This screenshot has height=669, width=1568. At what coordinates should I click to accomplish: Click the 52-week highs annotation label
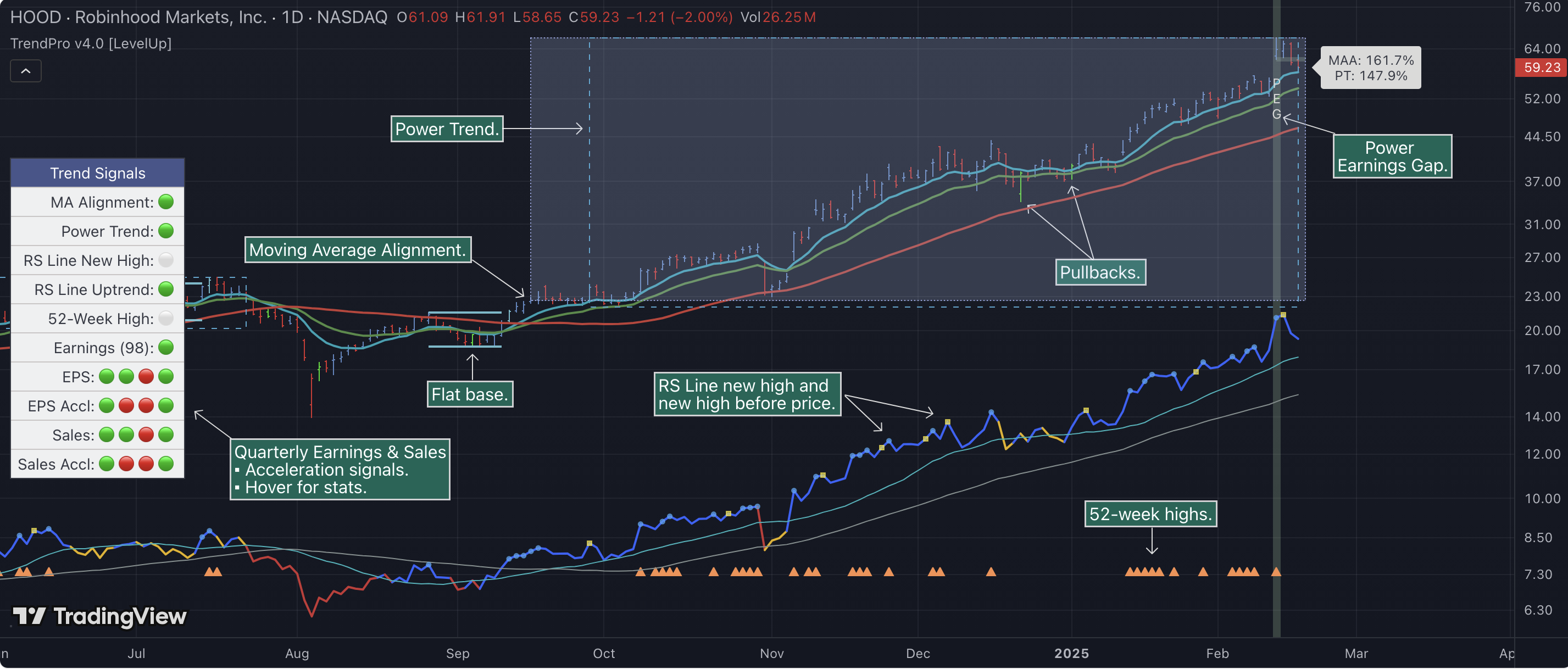[1150, 514]
